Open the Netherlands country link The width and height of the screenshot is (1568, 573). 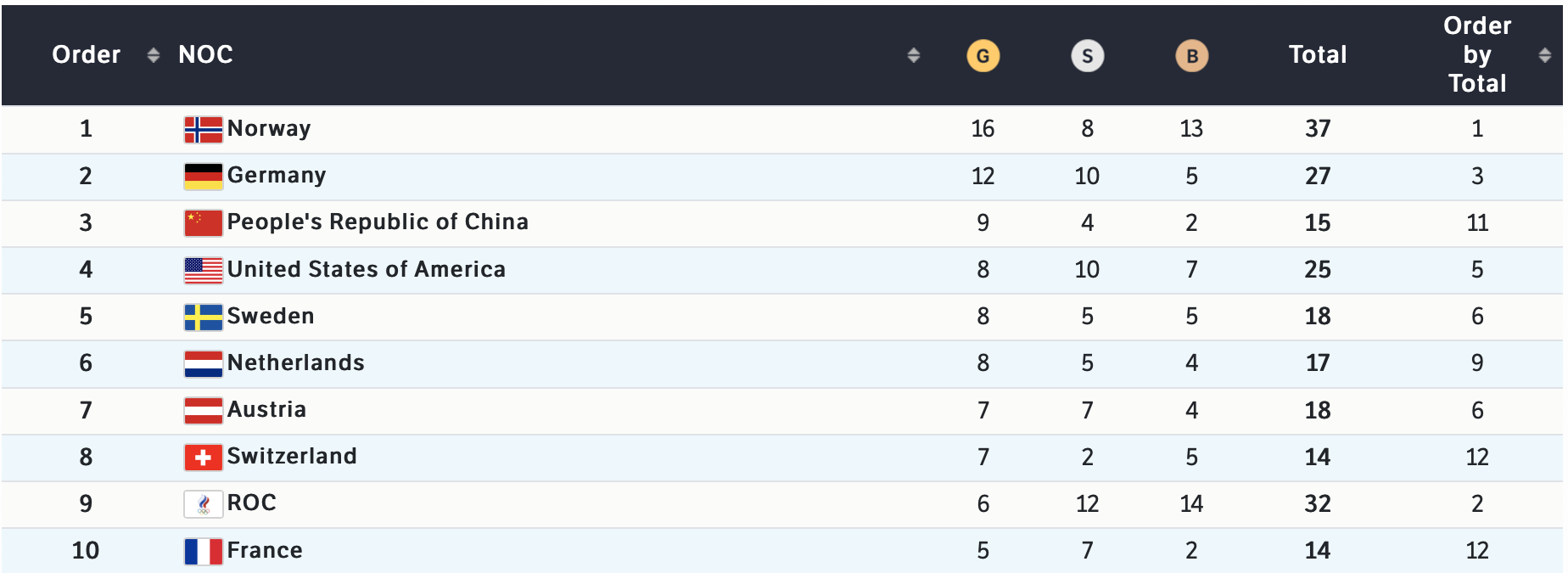[295, 362]
